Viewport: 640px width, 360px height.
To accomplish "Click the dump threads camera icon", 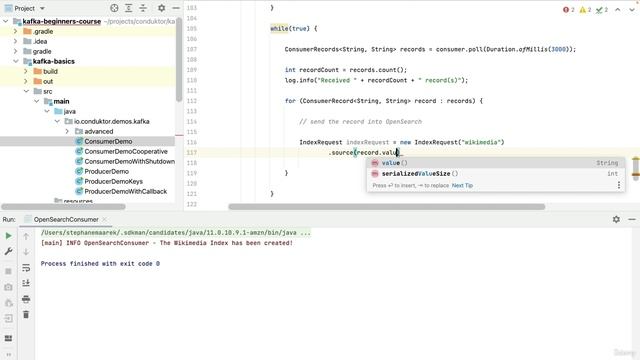I will pos(8,287).
